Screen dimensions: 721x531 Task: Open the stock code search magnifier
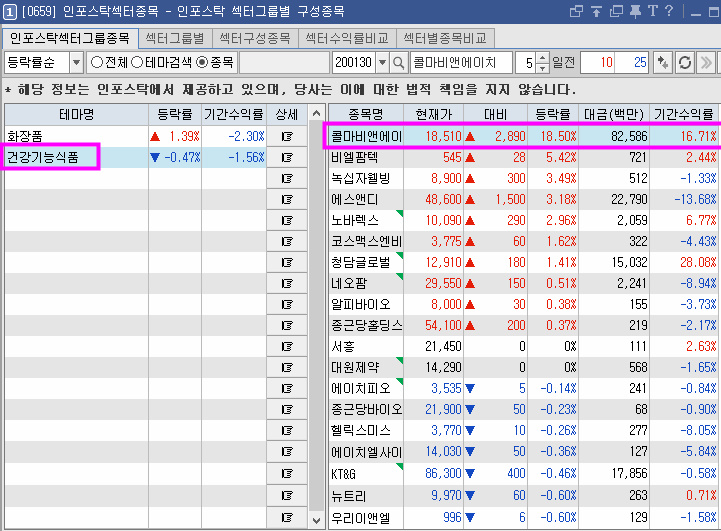point(399,63)
